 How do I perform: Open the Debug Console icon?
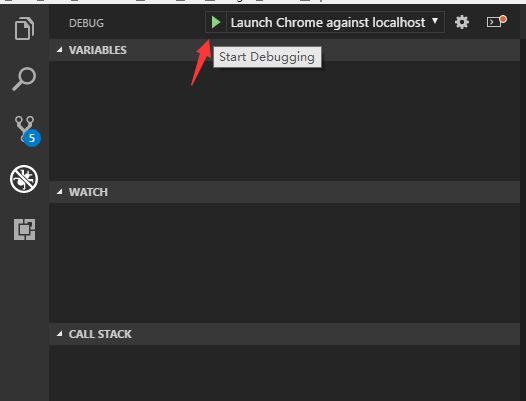point(496,22)
